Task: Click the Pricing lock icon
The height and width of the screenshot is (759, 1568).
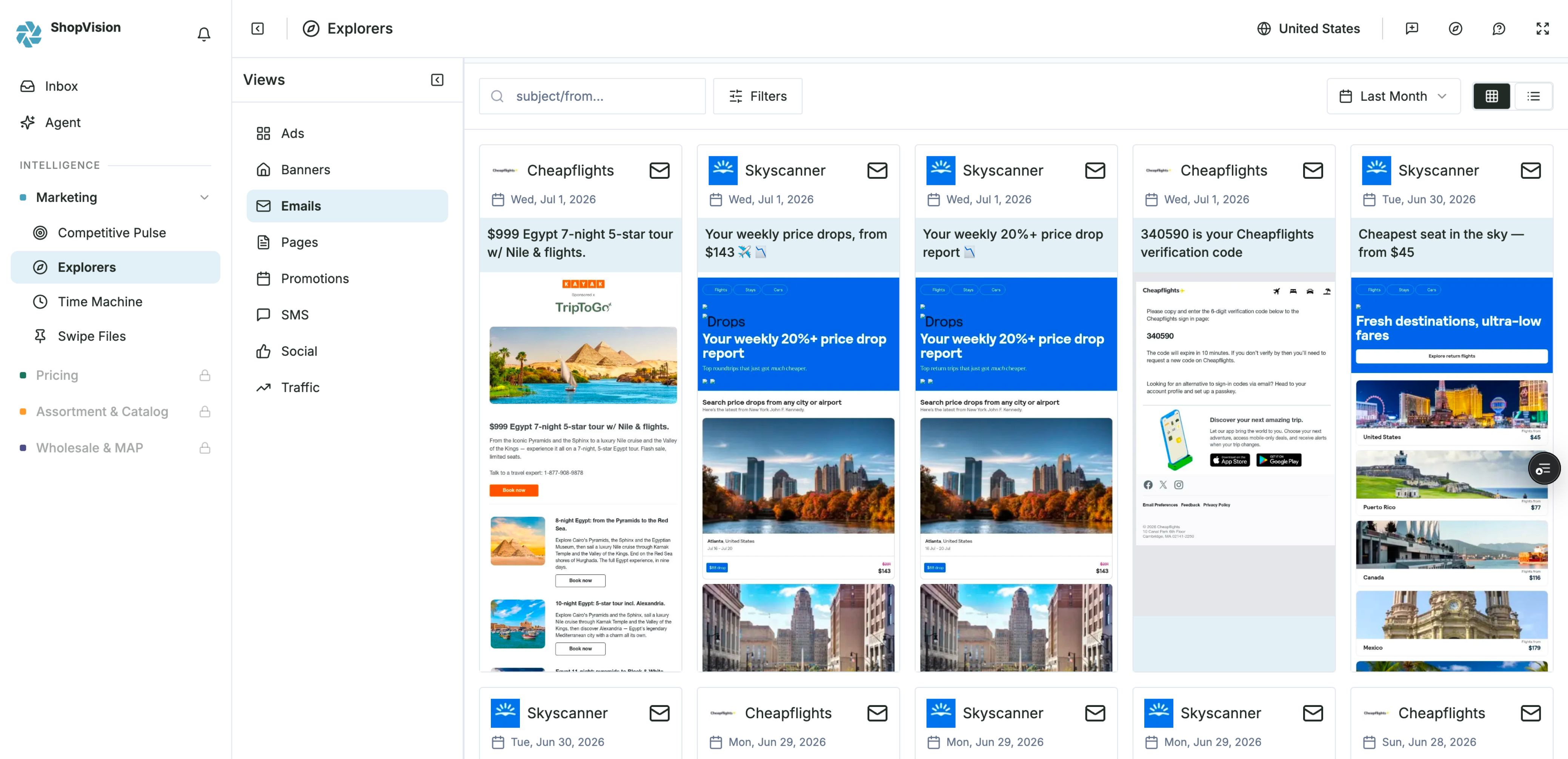Action: [x=205, y=375]
